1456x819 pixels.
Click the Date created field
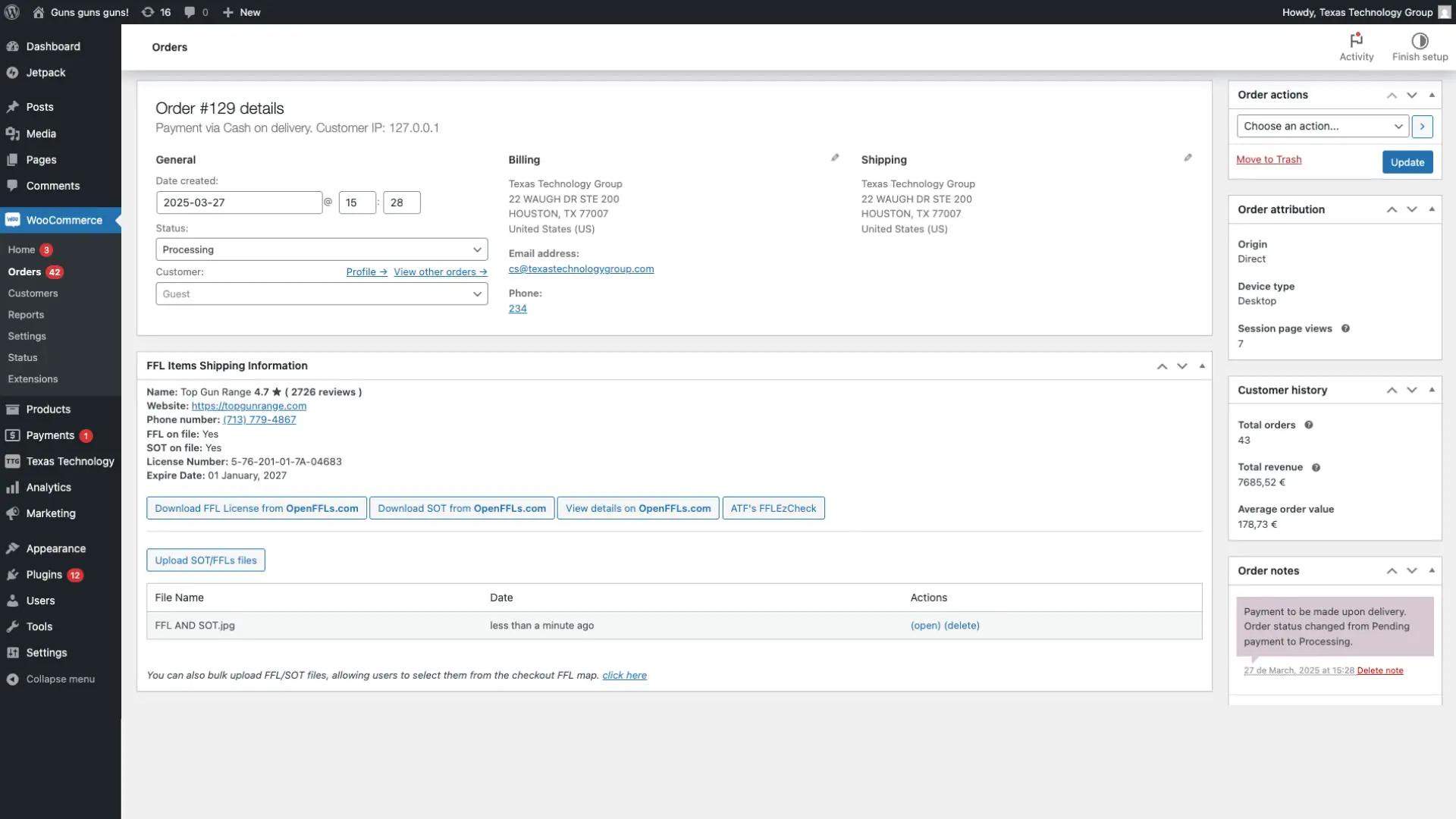(239, 202)
